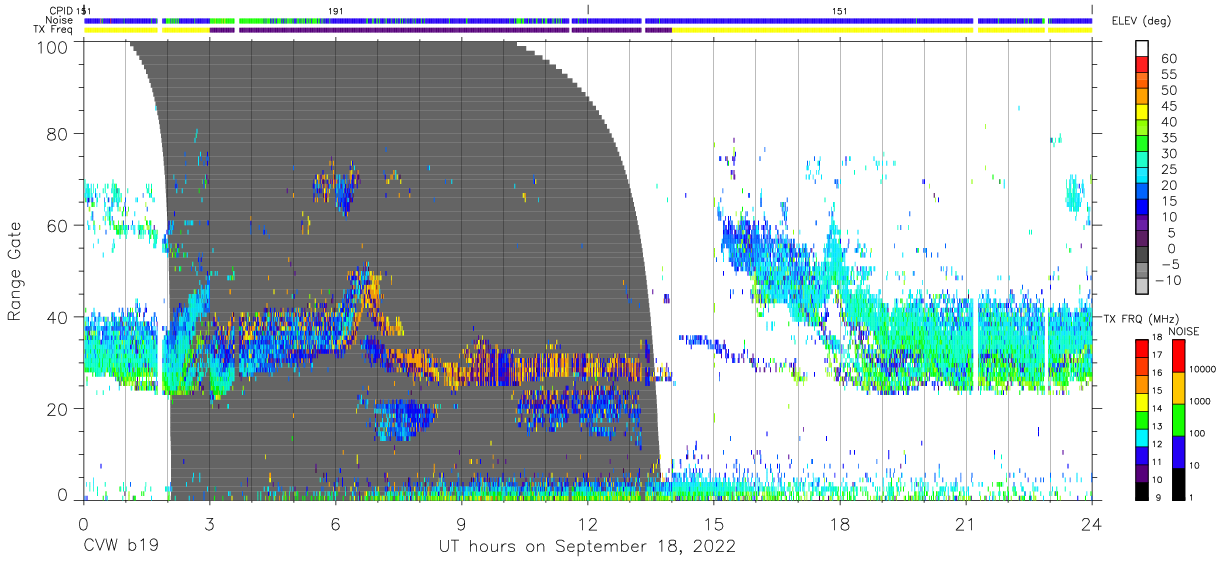Click the ELEV colorbar label '60'
The image size is (1228, 567).
(x=1168, y=59)
